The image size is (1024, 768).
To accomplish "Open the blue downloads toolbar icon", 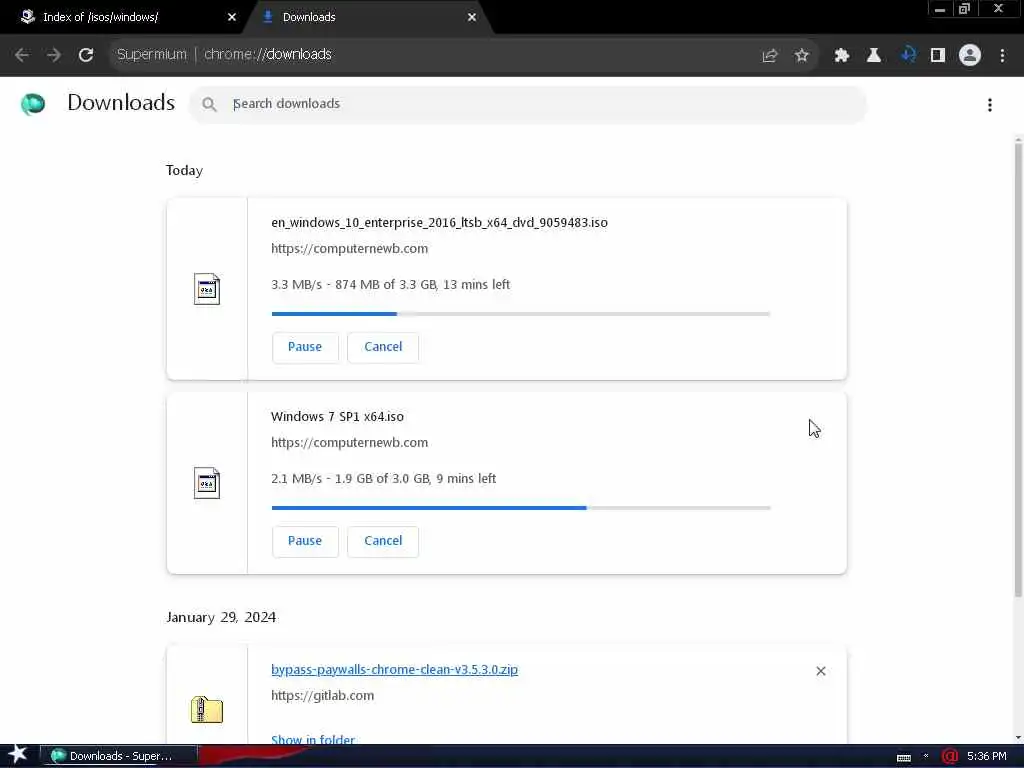I will tap(908, 55).
